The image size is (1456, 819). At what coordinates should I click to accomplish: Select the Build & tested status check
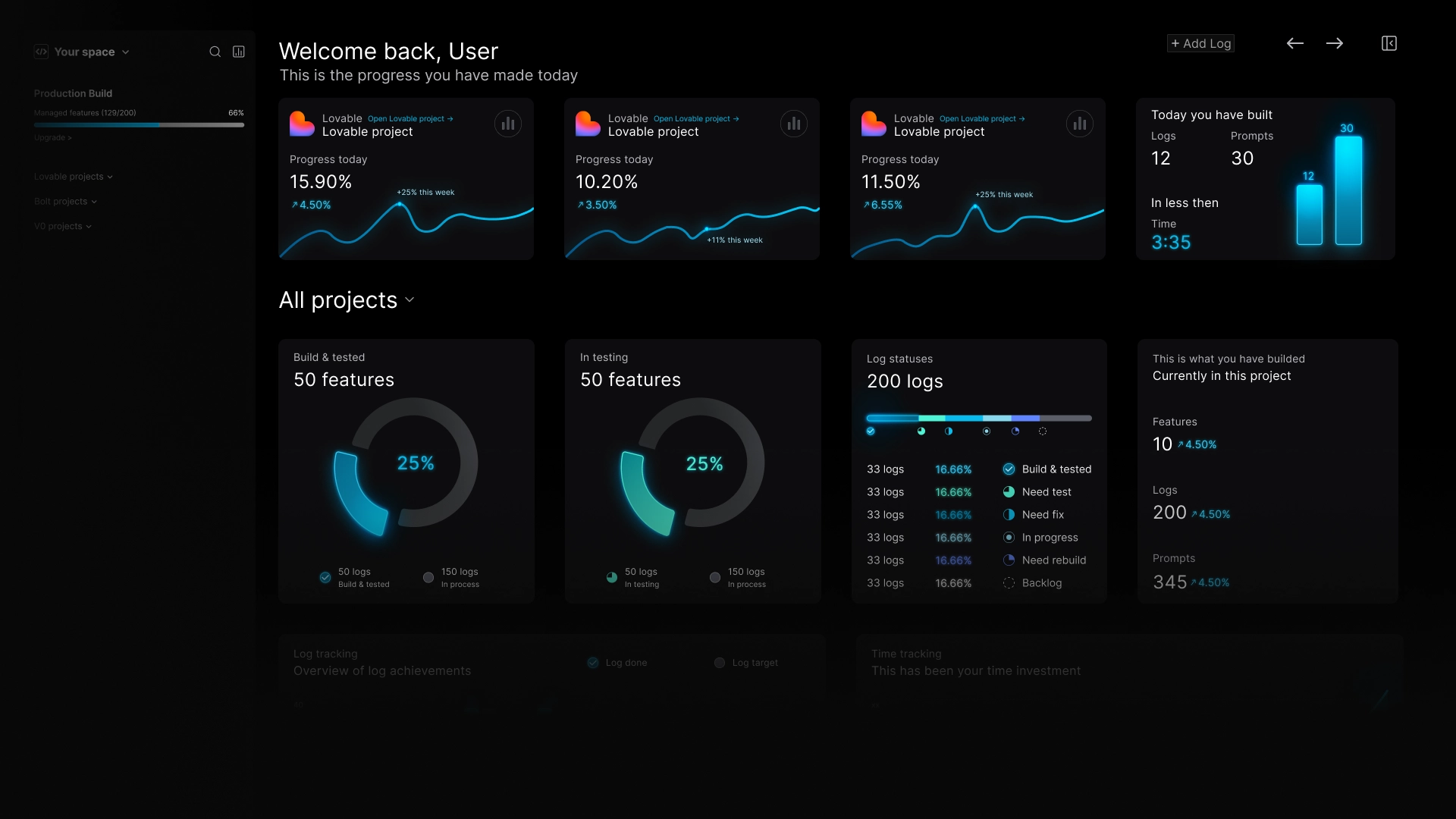coord(1009,469)
